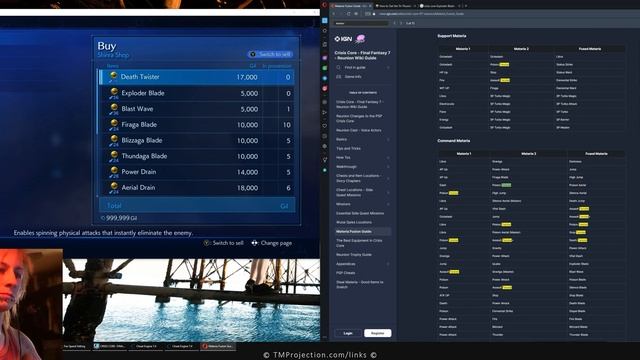Click the Login button
This screenshot has width=640, height=360.
tap(348, 333)
